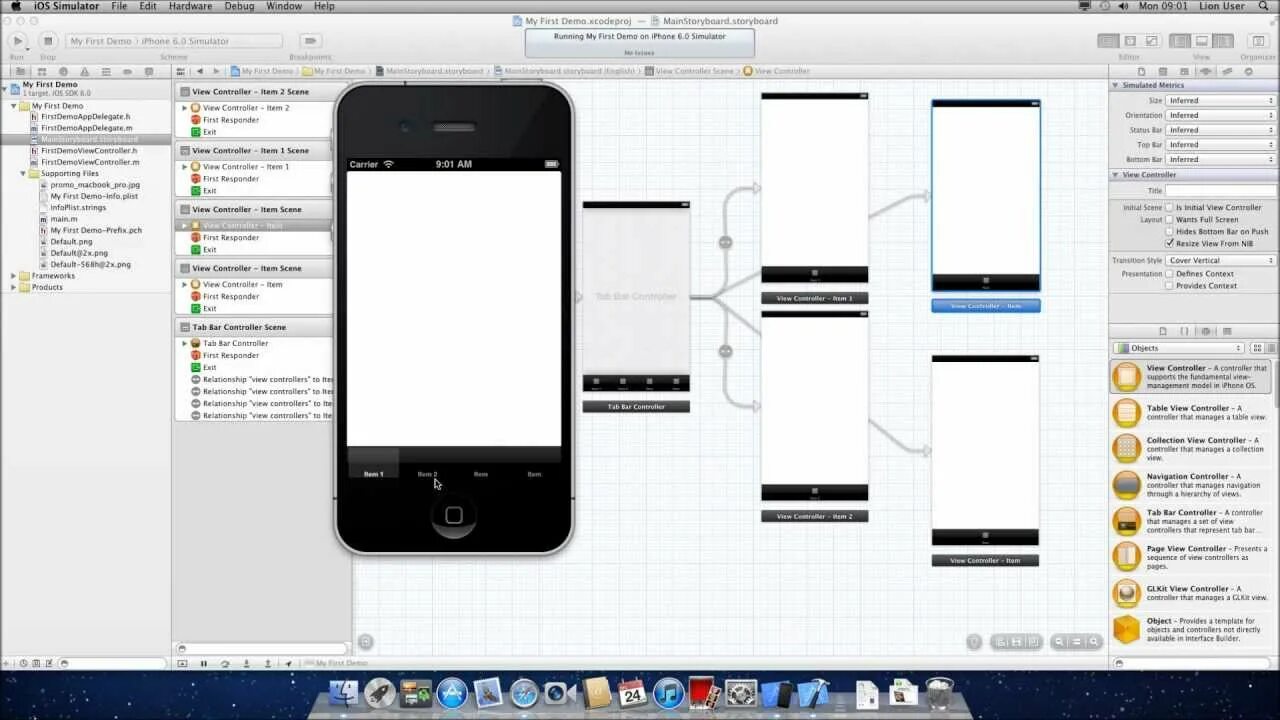Tap Item 1 tab in simulator
Screen dimensions: 1280x720
[x=373, y=464]
